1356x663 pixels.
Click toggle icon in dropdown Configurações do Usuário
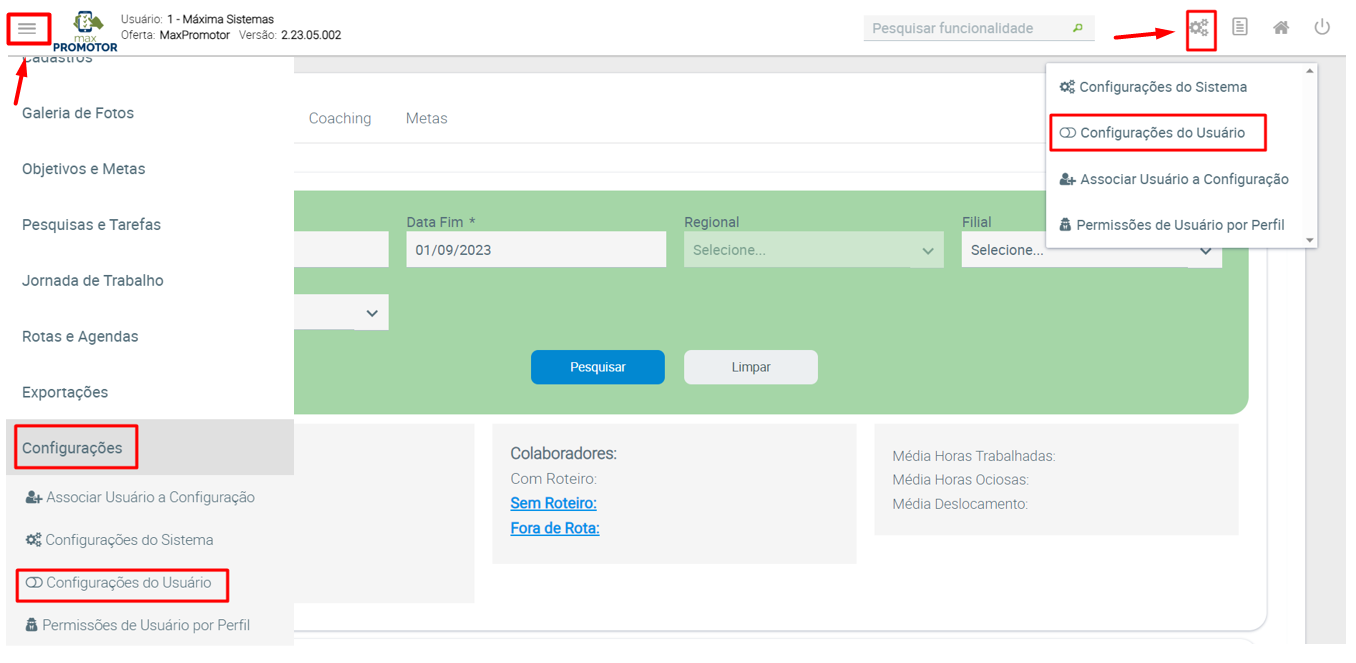(x=1068, y=133)
